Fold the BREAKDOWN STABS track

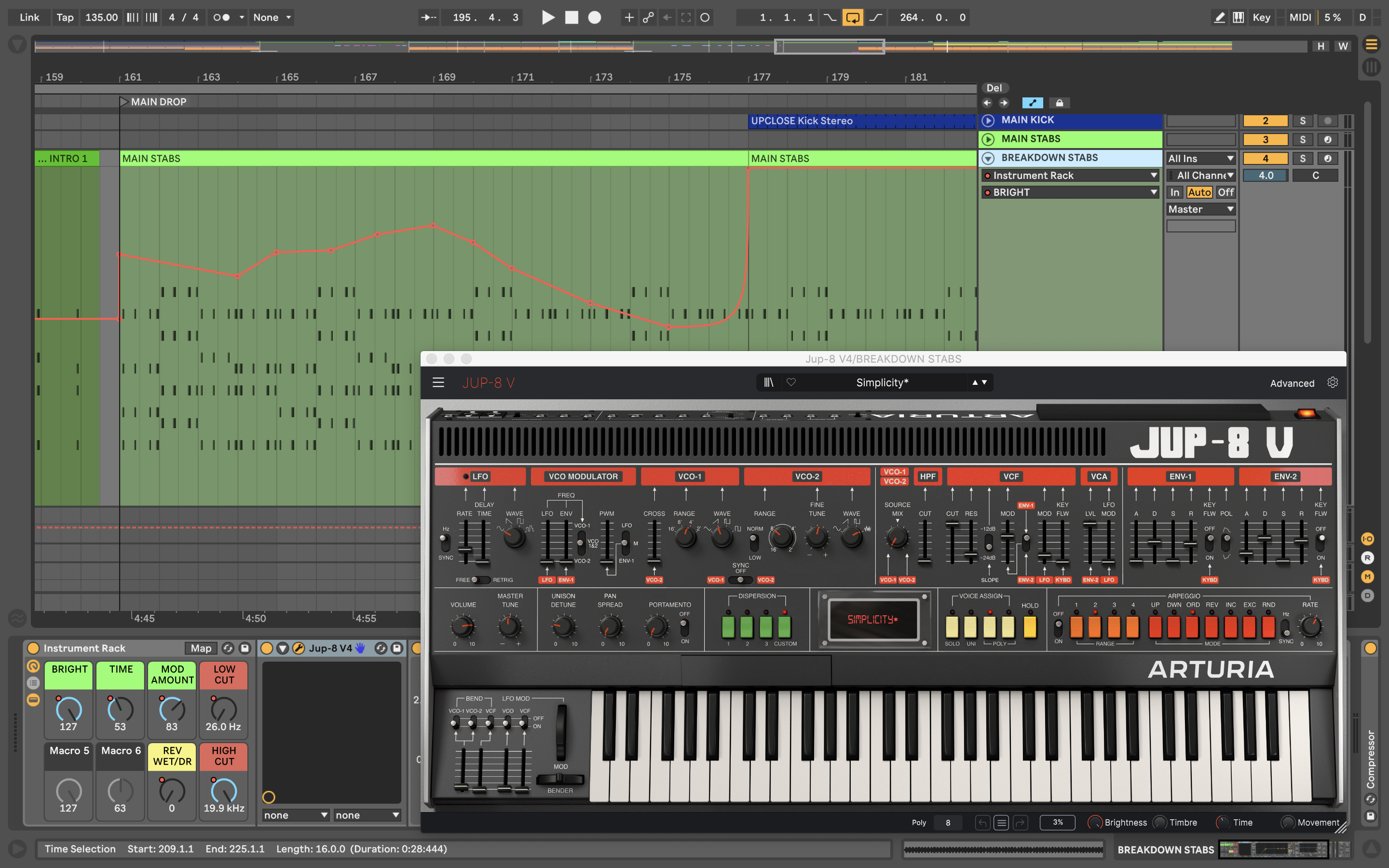[988, 158]
